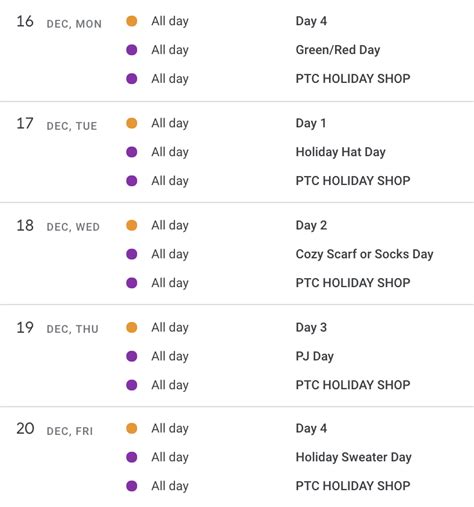Open Cozy Scarf or Socks Day event

(x=364, y=254)
